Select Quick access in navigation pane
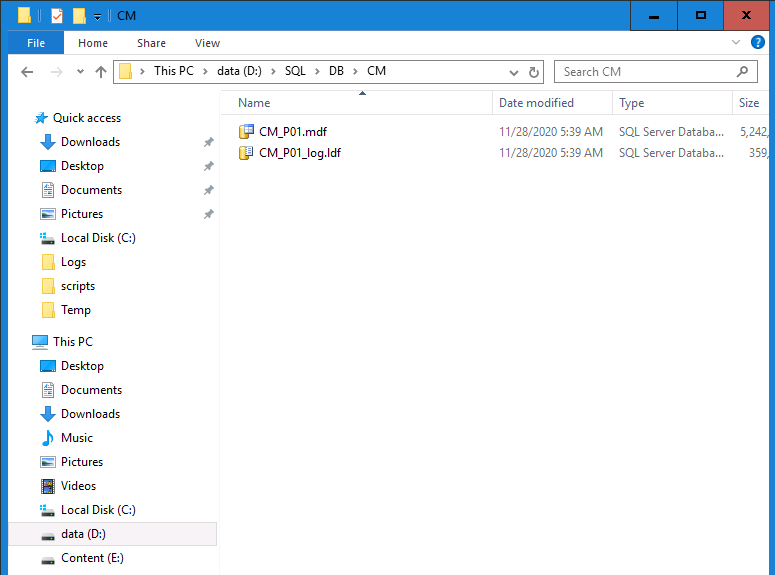 click(x=87, y=118)
